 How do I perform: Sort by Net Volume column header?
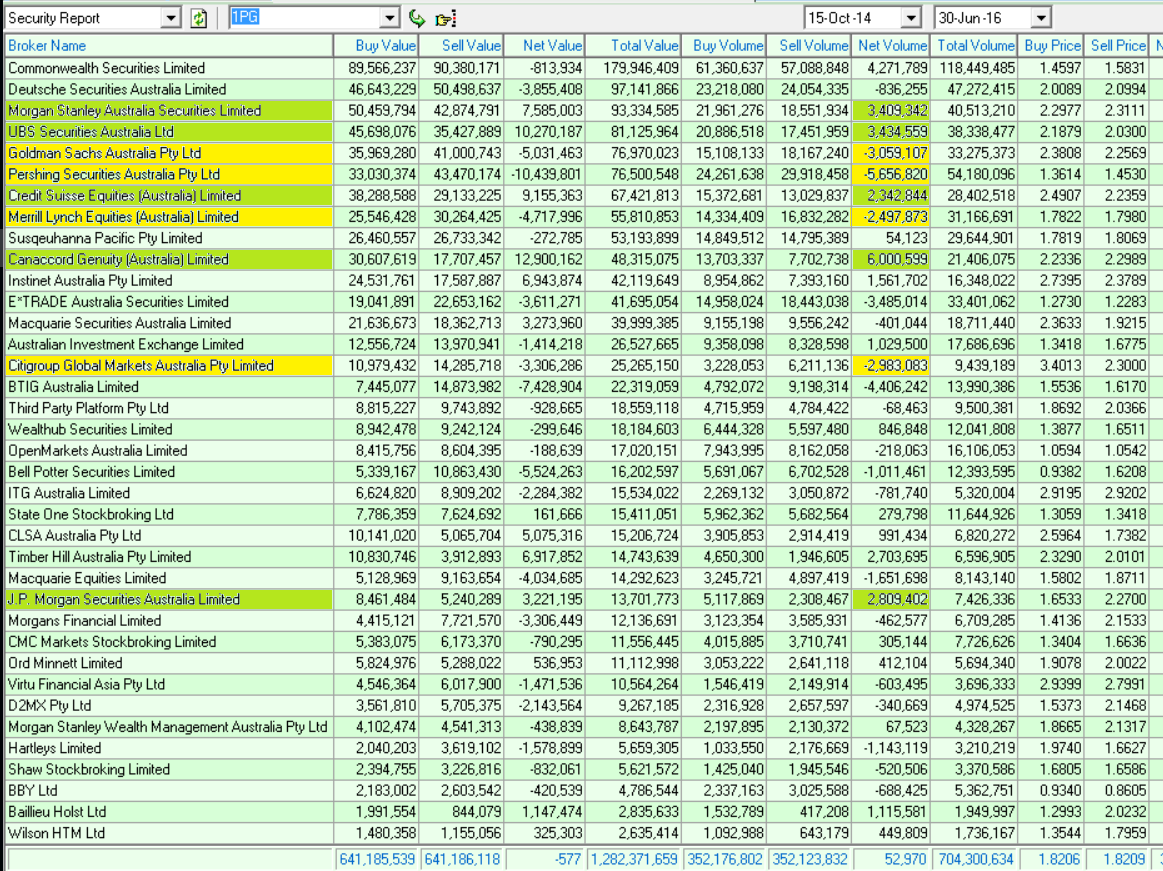tap(891, 45)
